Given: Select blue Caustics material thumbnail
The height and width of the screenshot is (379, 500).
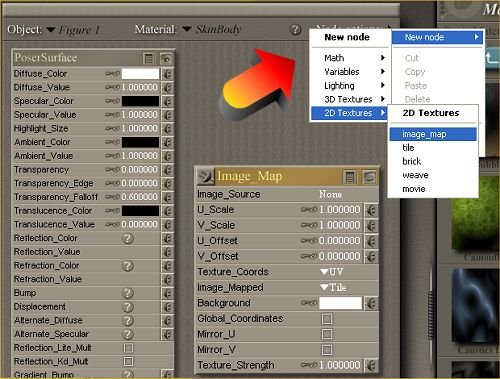Looking at the screenshot, I should 476,305.
